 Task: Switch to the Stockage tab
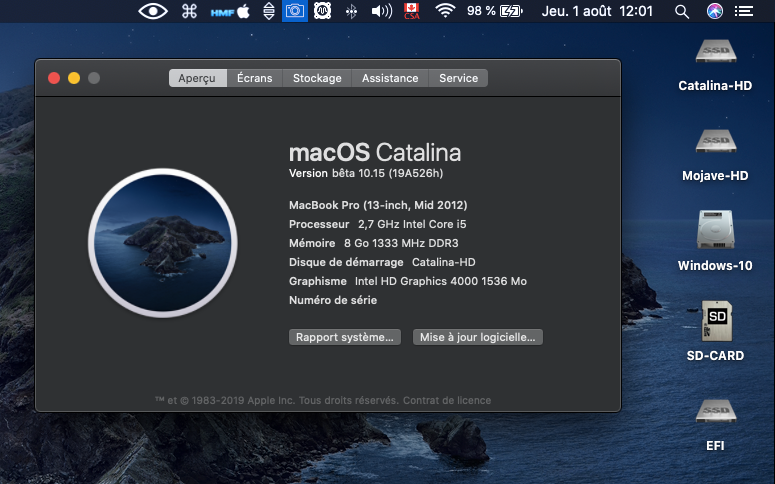(317, 78)
